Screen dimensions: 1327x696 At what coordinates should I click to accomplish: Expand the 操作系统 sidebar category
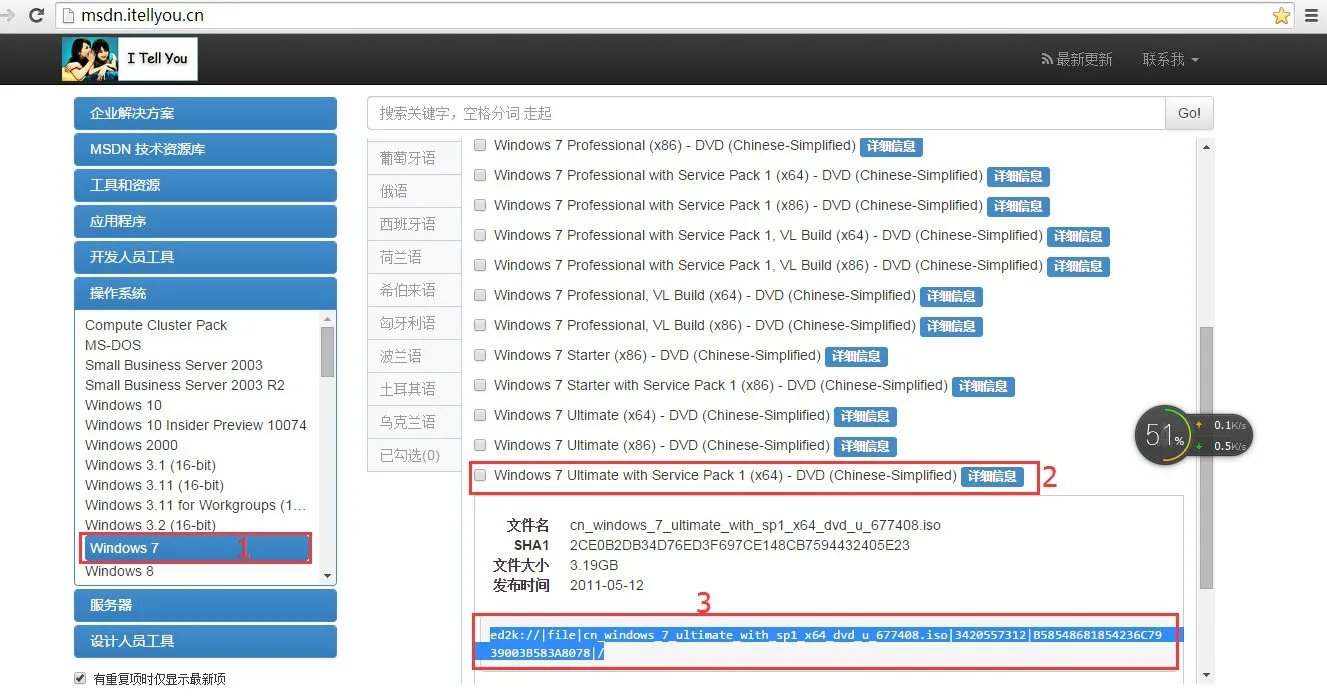tap(204, 293)
